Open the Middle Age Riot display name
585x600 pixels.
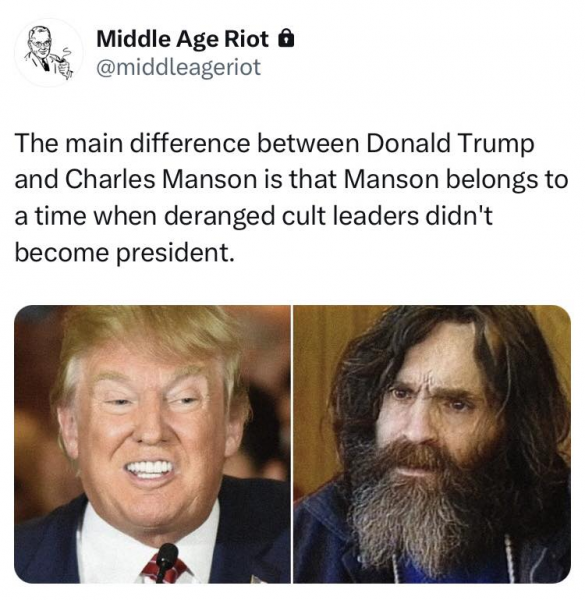point(183,39)
